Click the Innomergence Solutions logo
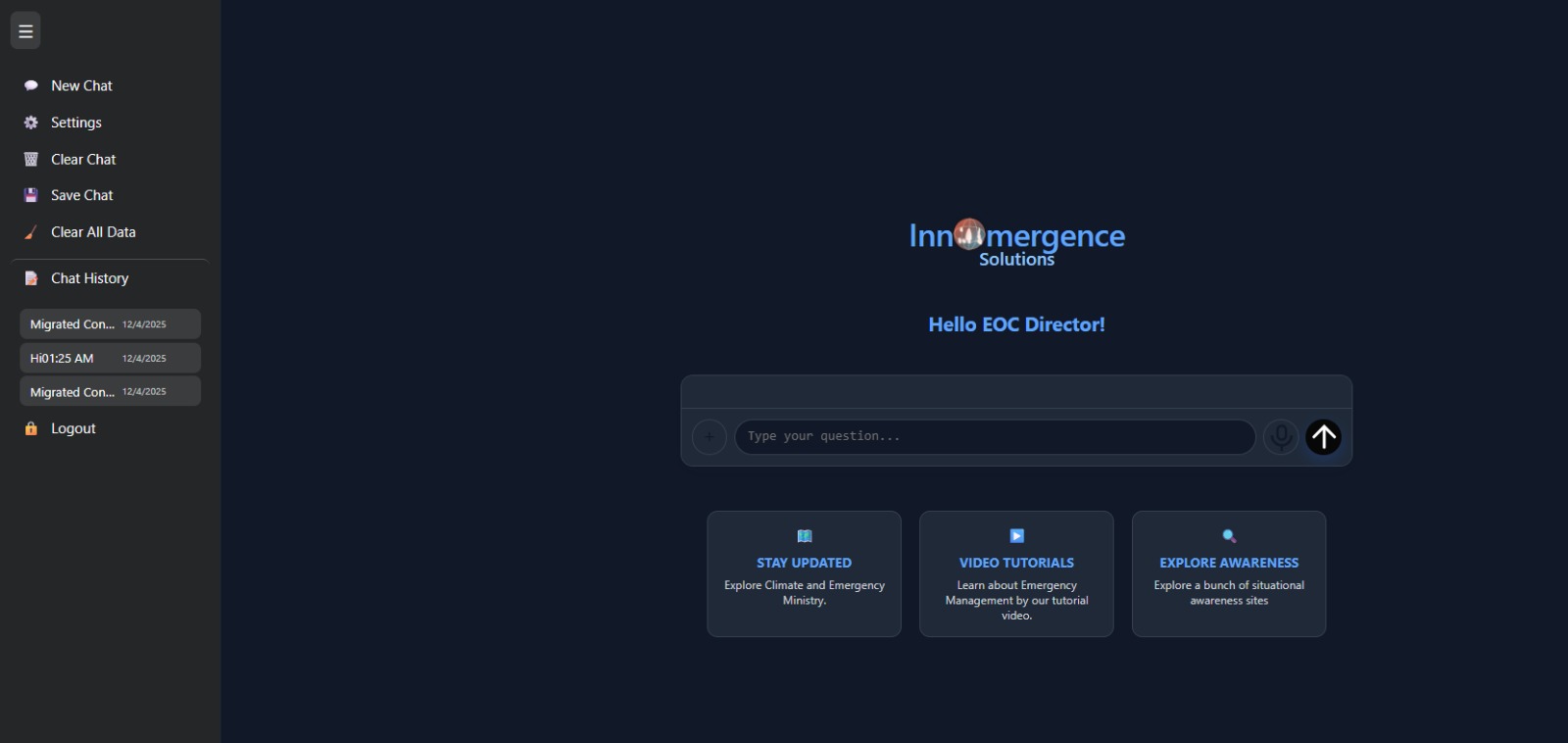This screenshot has width=1568, height=743. pyautogui.click(x=1016, y=242)
